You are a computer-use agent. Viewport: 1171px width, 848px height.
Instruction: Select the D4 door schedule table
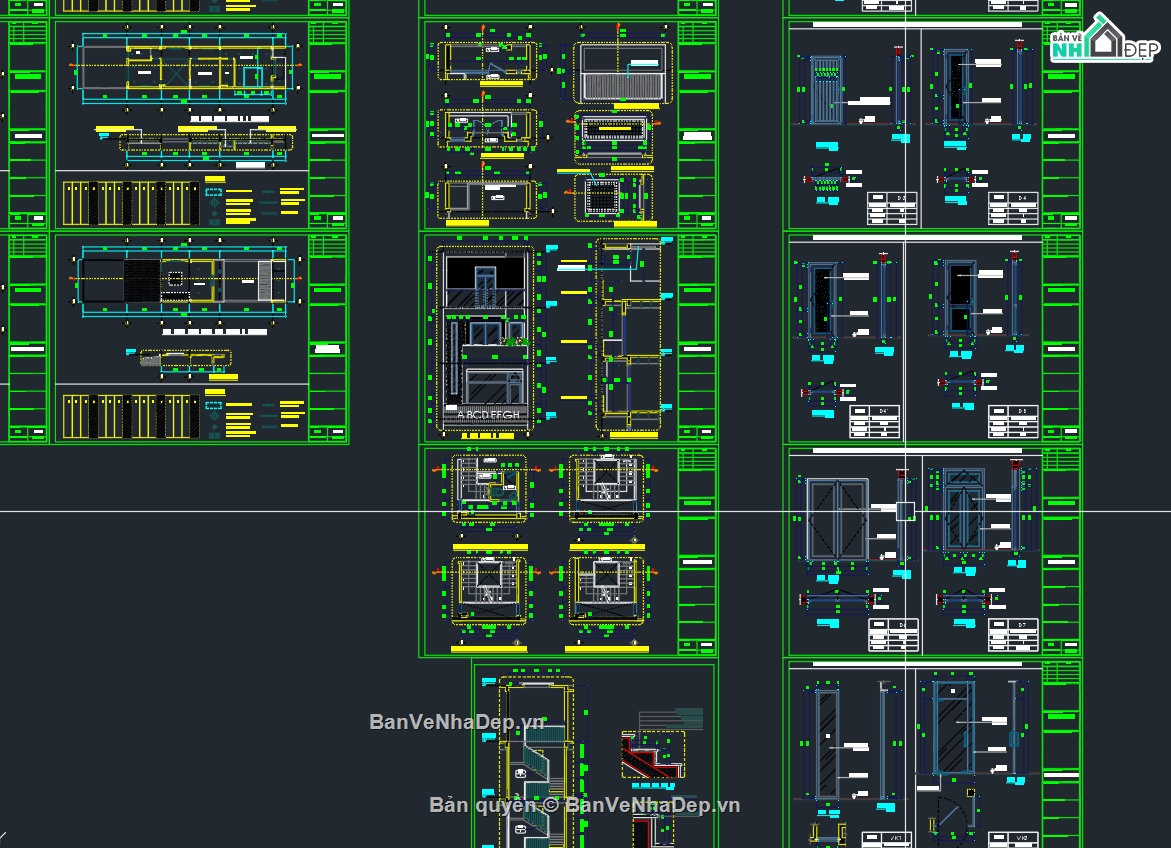[x=1013, y=208]
